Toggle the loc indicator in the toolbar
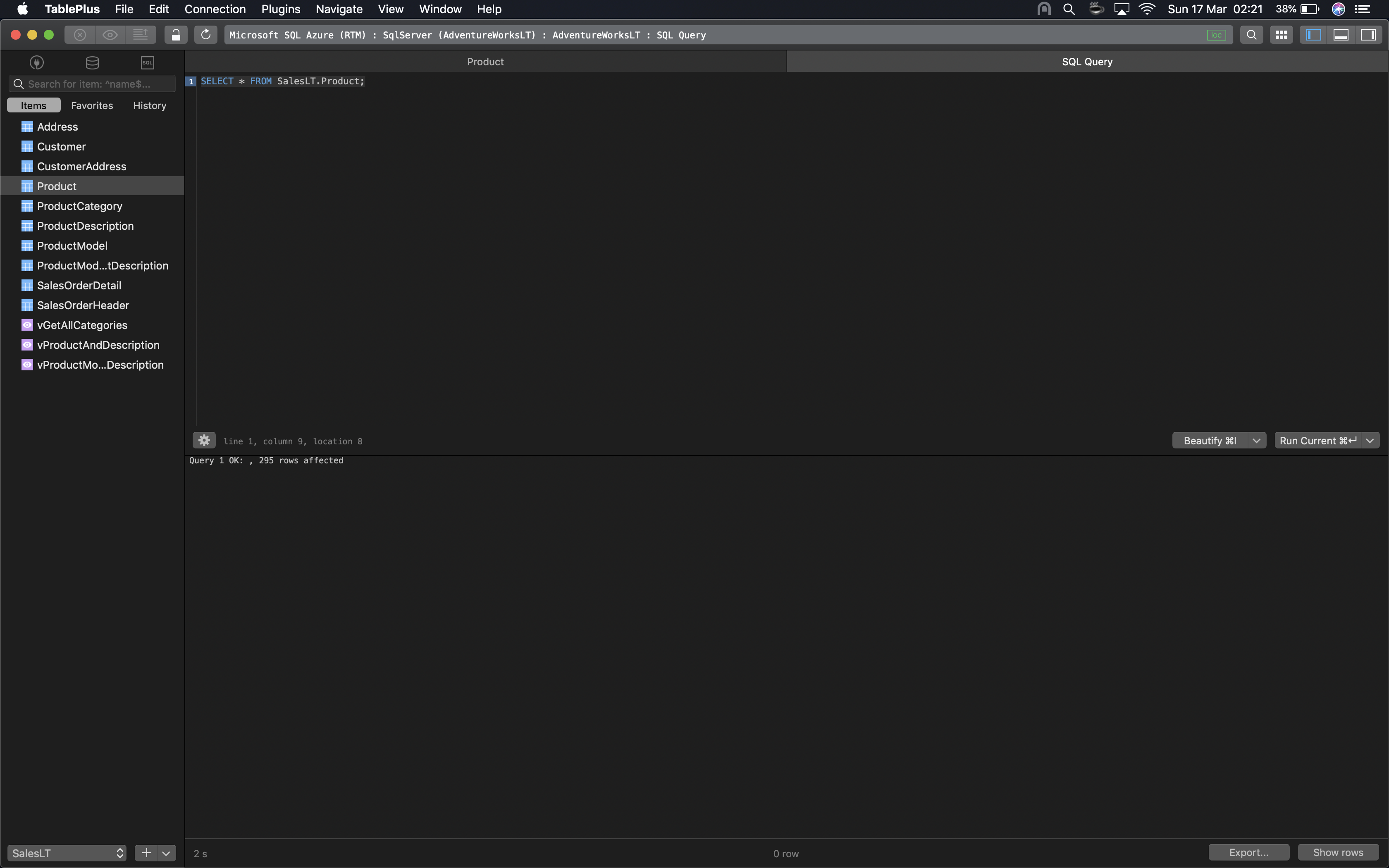This screenshot has height=868, width=1389. point(1217,34)
